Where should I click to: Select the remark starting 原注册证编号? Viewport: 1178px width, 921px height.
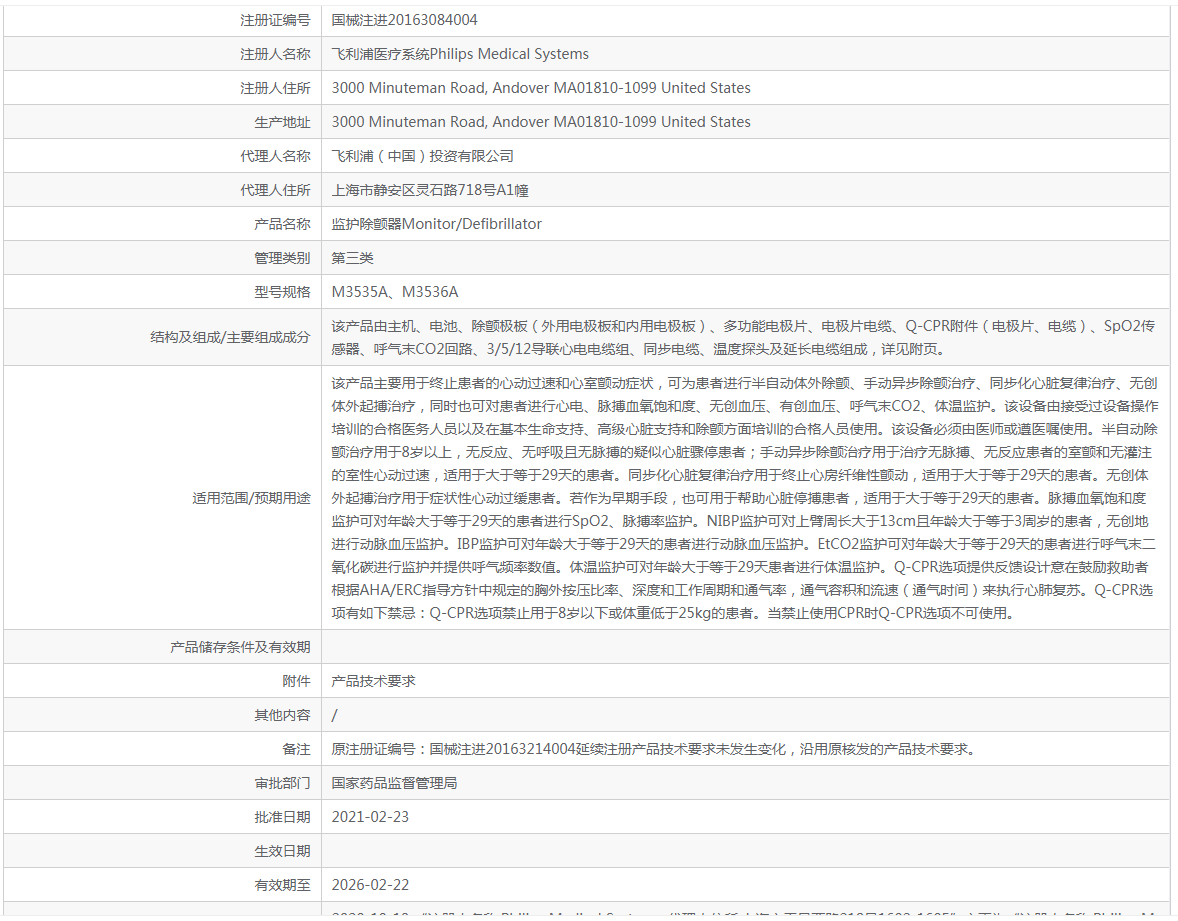pos(654,750)
